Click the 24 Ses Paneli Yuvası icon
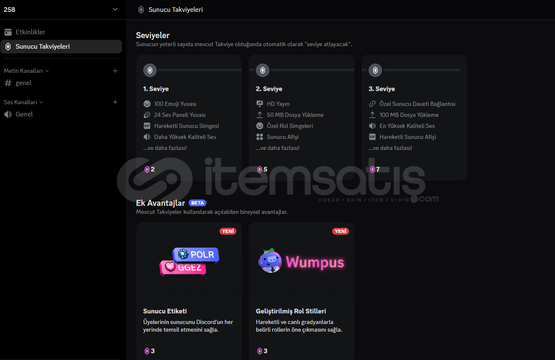This screenshot has height=360, width=555. tap(147, 115)
